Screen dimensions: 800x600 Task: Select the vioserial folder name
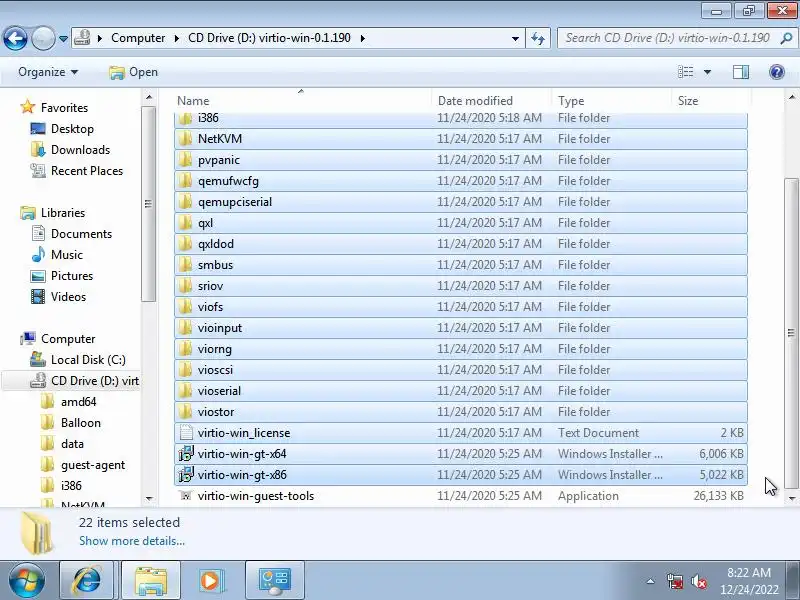219,390
